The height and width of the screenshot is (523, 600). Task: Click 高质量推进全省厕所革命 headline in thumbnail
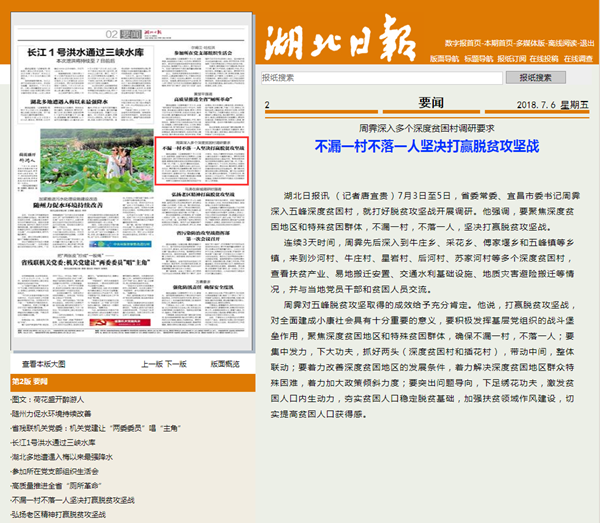(203, 99)
